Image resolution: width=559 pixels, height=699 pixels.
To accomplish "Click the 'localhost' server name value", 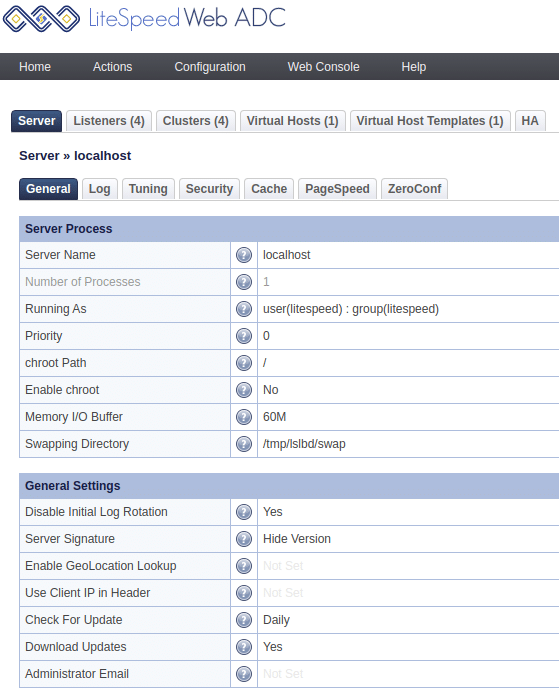I will 287,255.
